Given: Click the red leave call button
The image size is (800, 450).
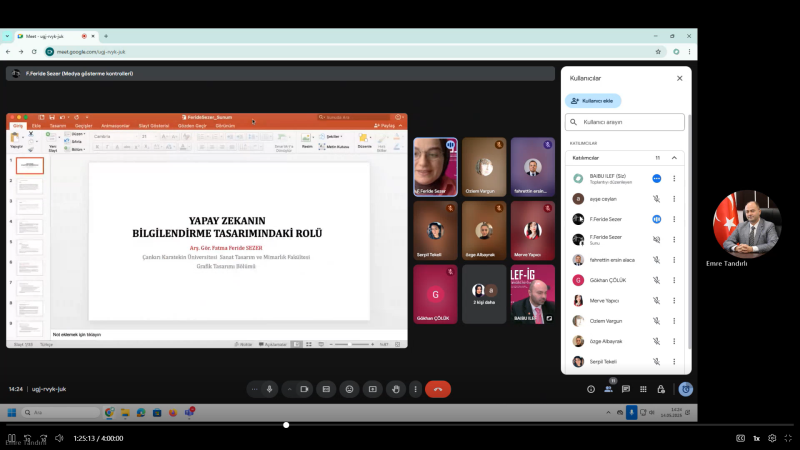Looking at the screenshot, I should click(x=437, y=389).
